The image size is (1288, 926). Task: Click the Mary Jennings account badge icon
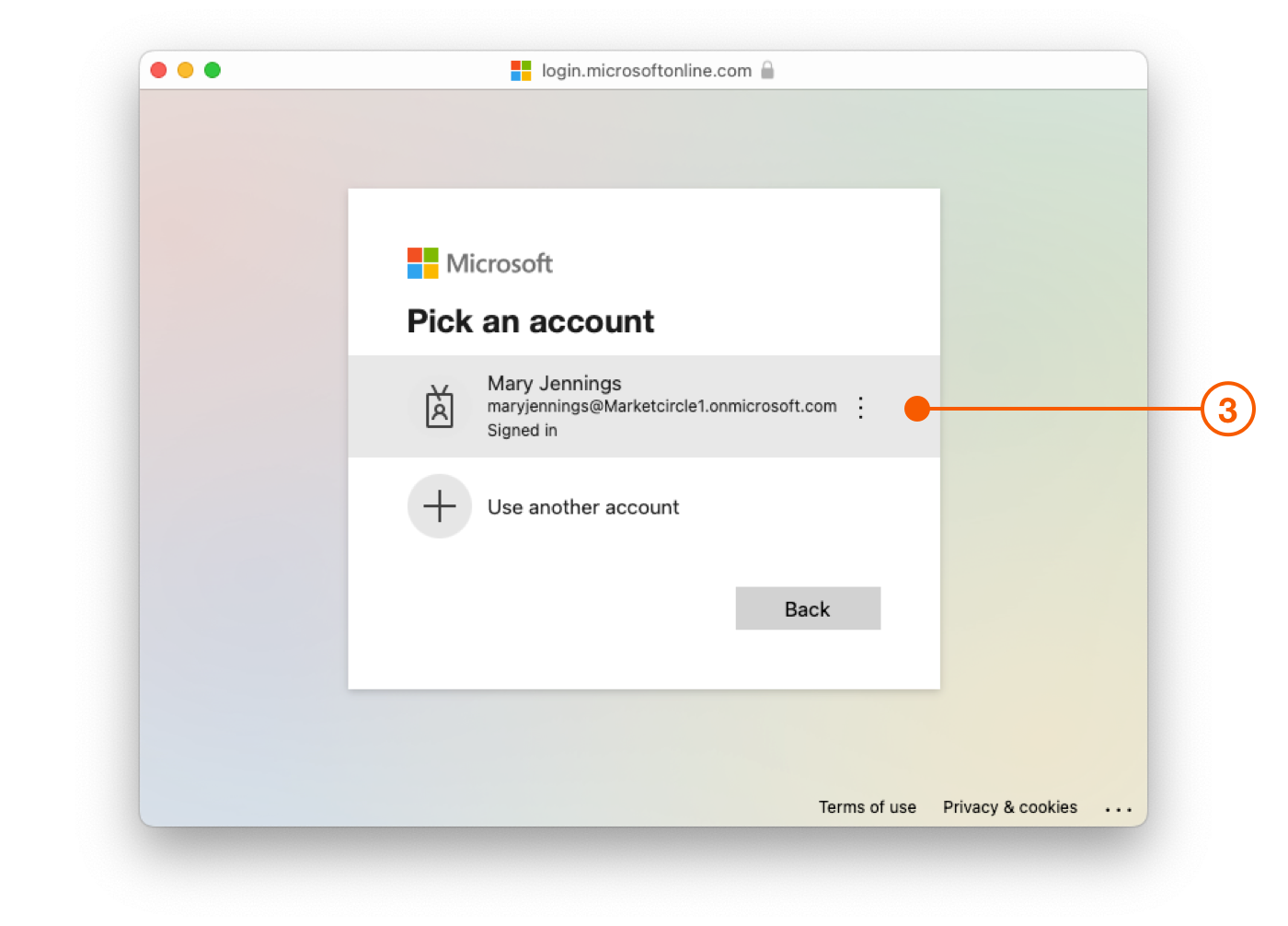(440, 407)
